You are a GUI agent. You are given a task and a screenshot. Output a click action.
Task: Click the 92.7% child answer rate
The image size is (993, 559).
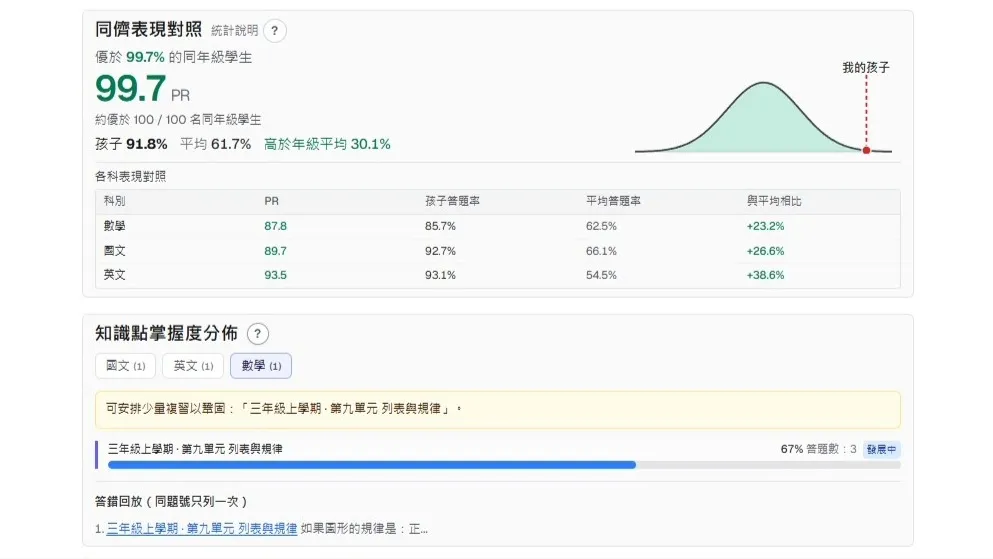point(440,251)
